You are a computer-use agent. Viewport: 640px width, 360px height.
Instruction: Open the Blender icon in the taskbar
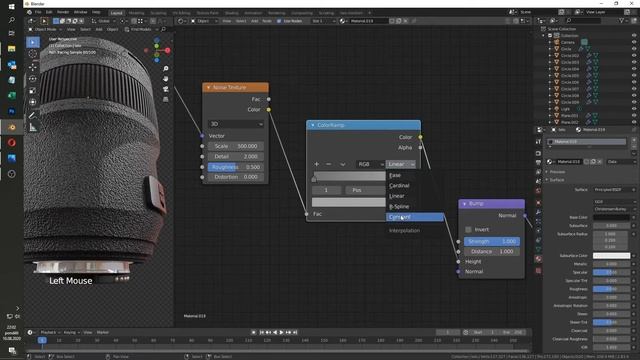coord(11,127)
